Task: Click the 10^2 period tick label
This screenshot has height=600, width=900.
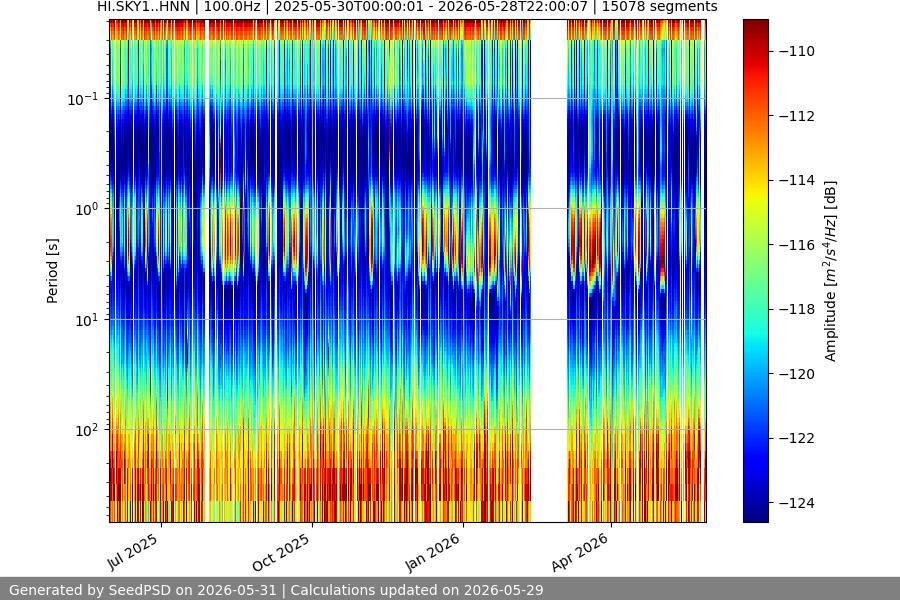Action: (86, 430)
